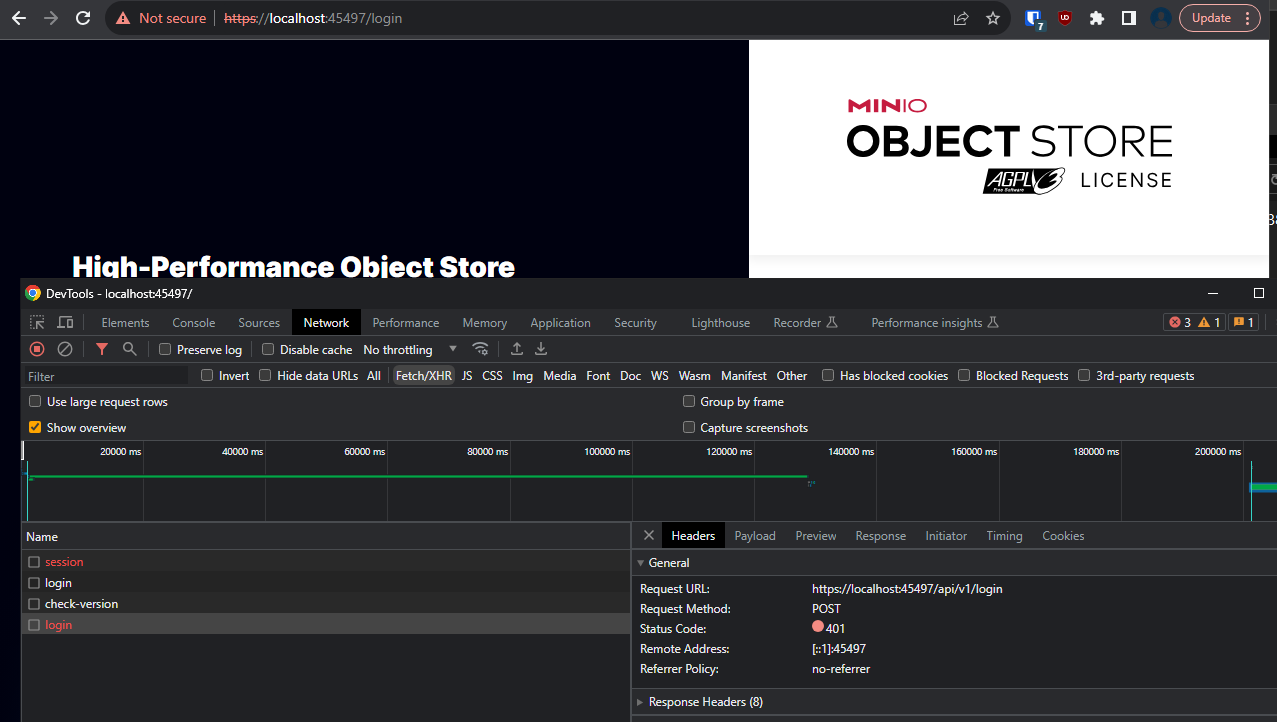Import a HAR file

coord(517,349)
